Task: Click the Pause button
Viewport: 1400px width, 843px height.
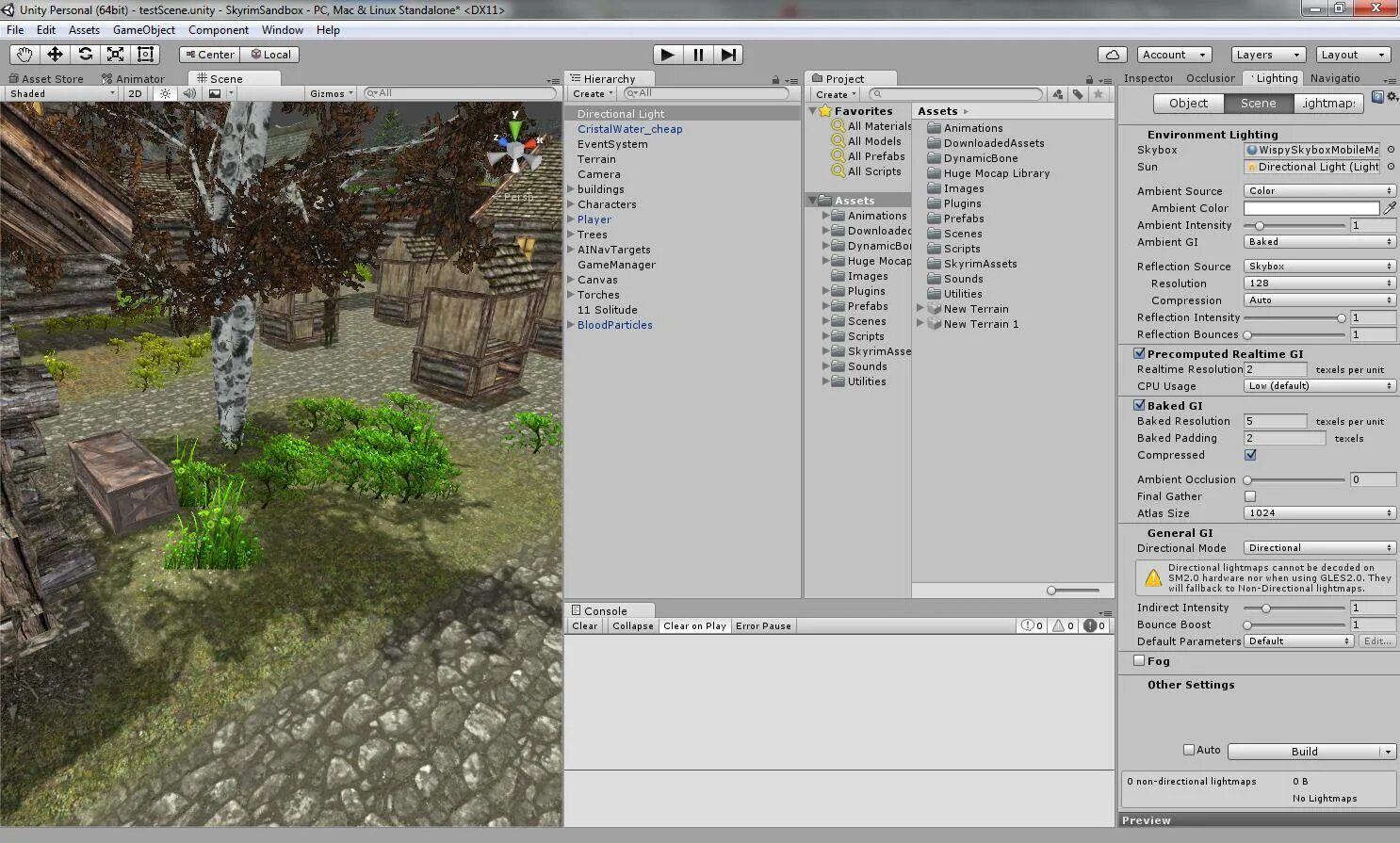Action: click(x=698, y=55)
